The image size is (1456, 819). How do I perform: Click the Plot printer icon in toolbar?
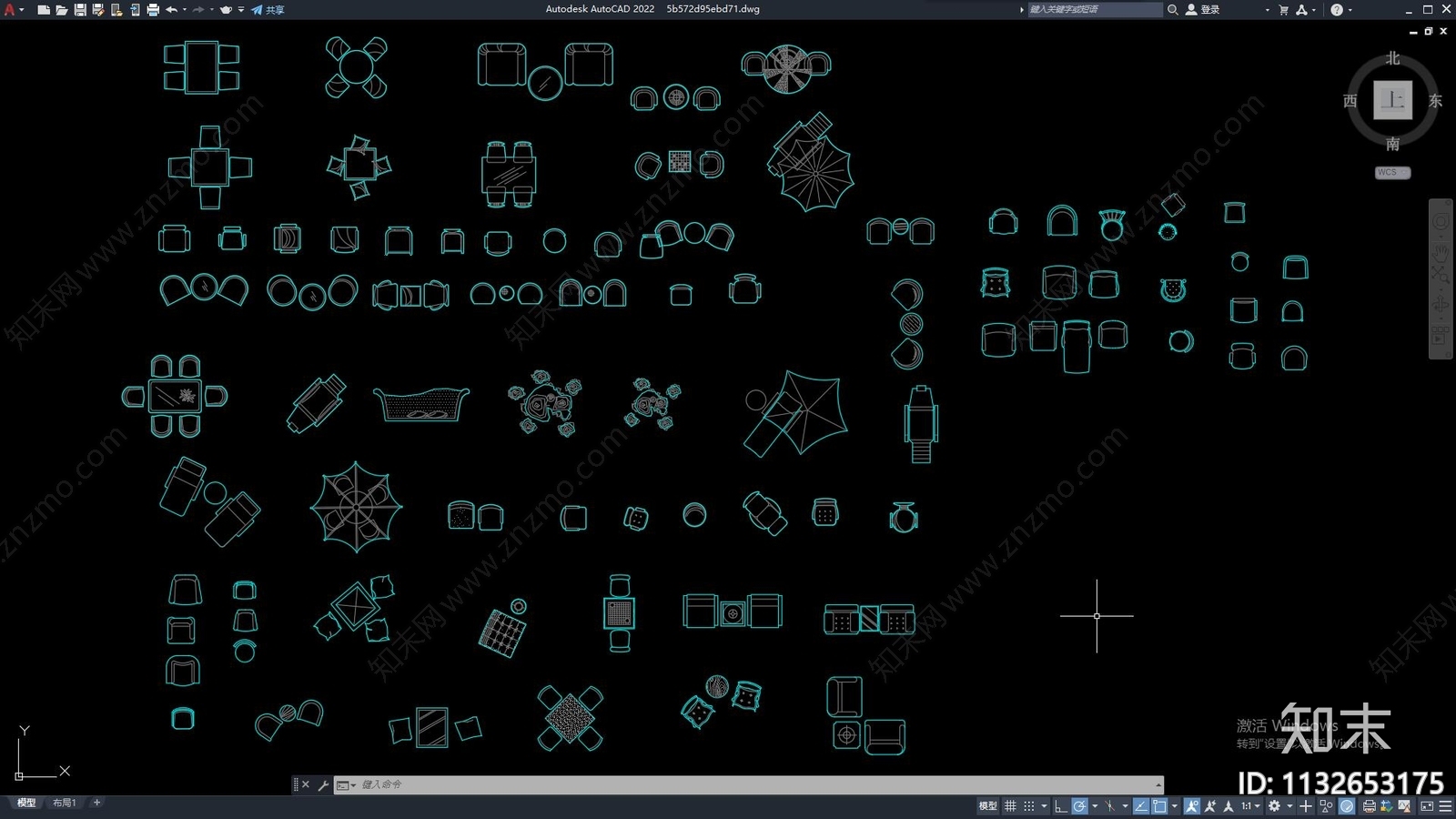153,10
